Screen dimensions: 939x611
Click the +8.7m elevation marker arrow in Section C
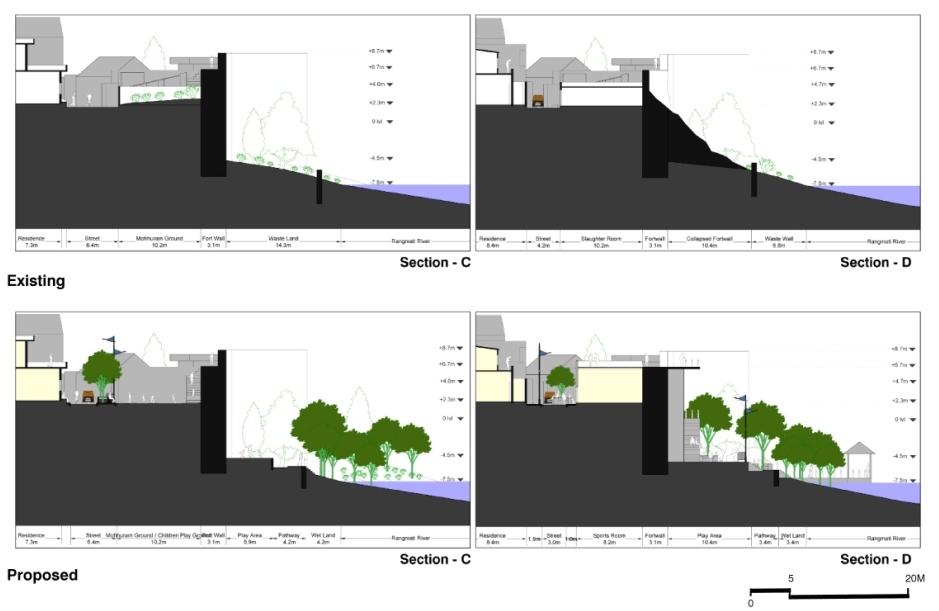(x=388, y=49)
